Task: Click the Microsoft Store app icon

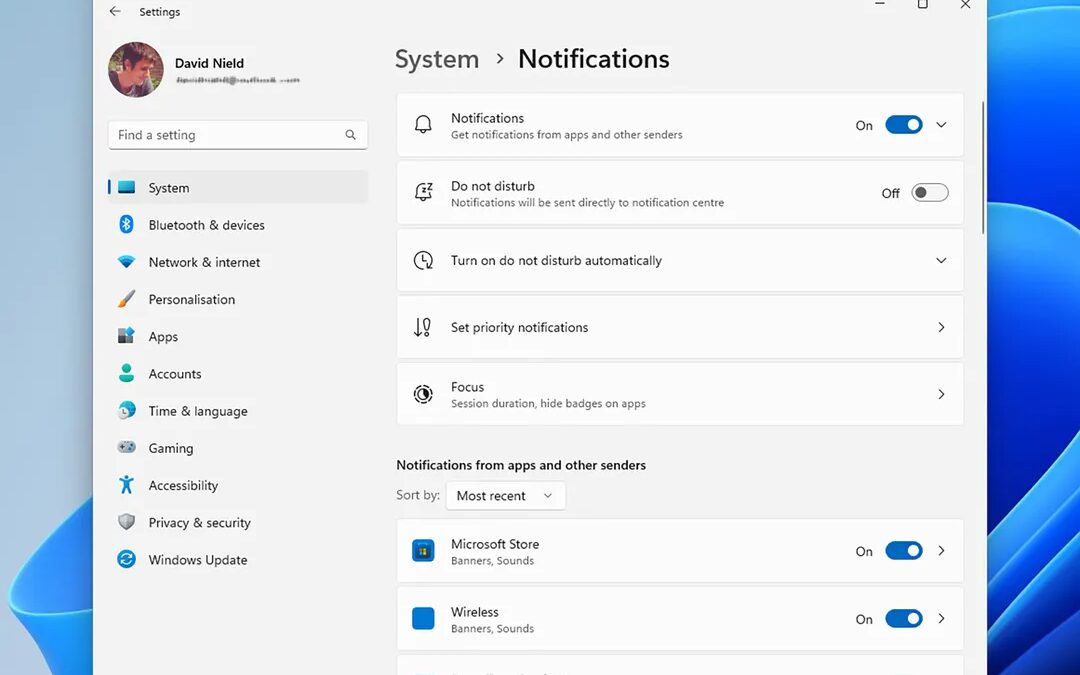Action: coord(423,551)
